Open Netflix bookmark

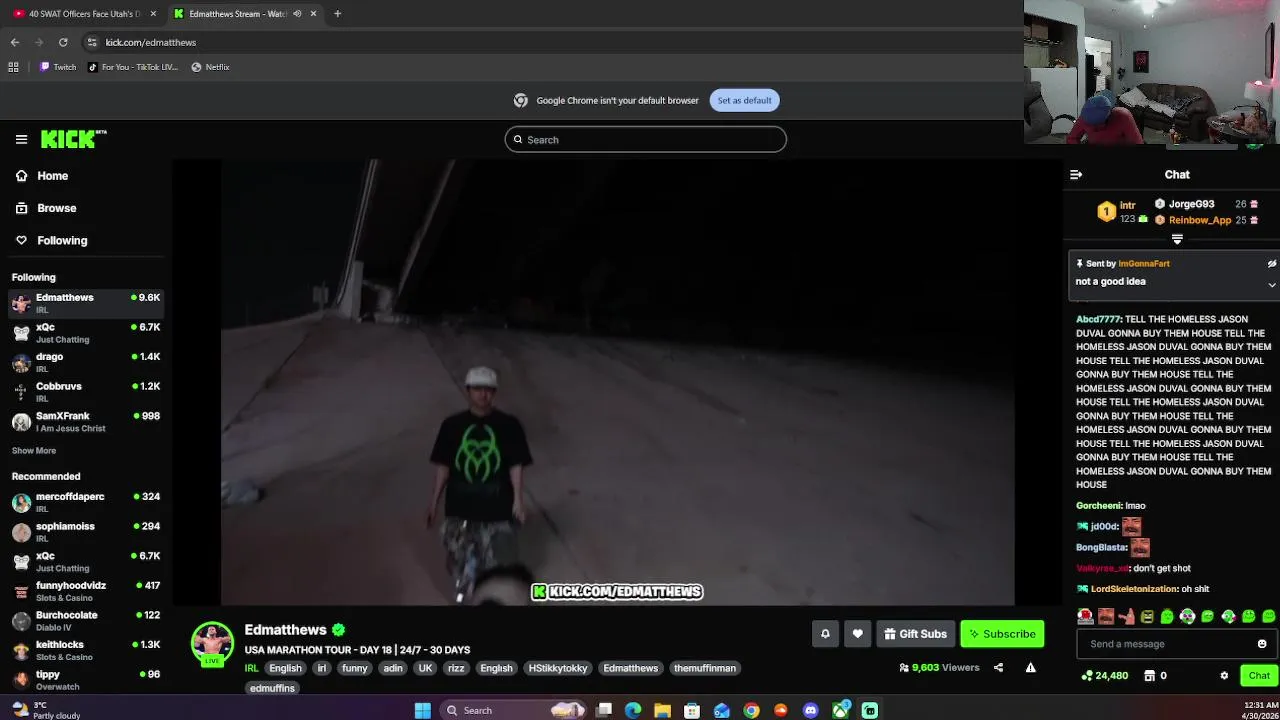pyautogui.click(x=211, y=67)
